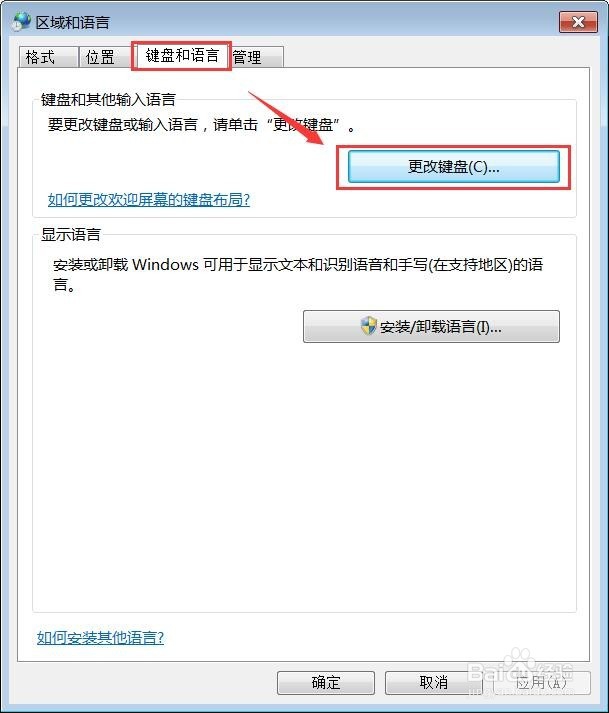Close the 区域和语言 dialog window
Viewport: 609px width, 713px height.
578,22
